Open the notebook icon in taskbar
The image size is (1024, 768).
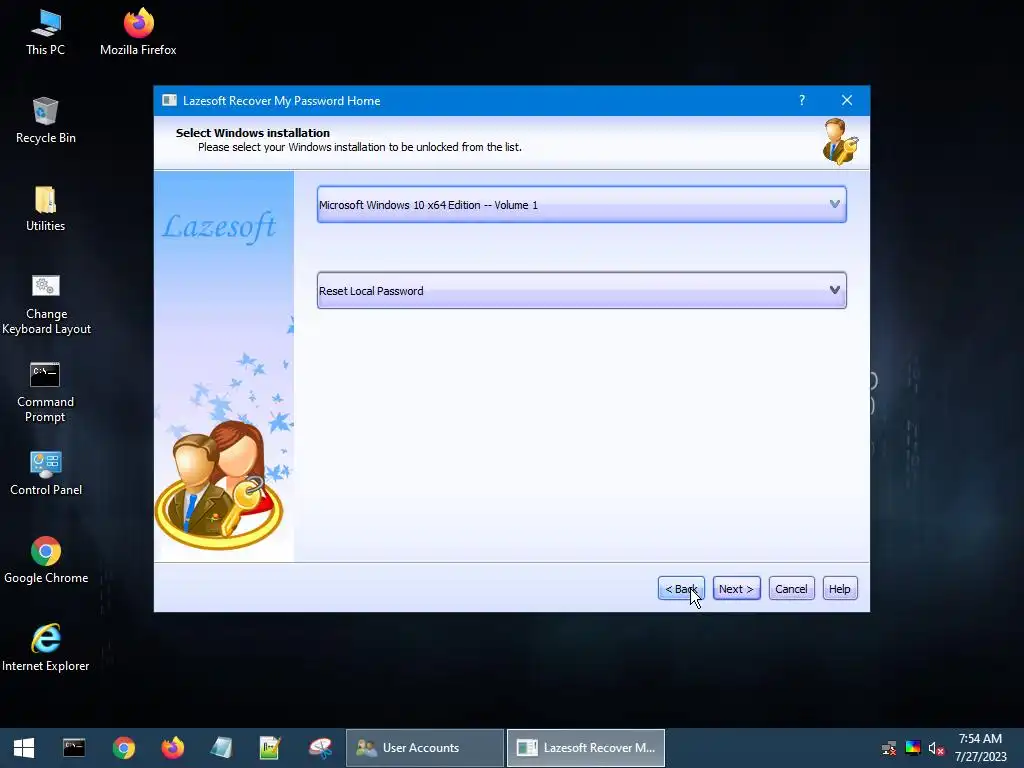pos(222,748)
